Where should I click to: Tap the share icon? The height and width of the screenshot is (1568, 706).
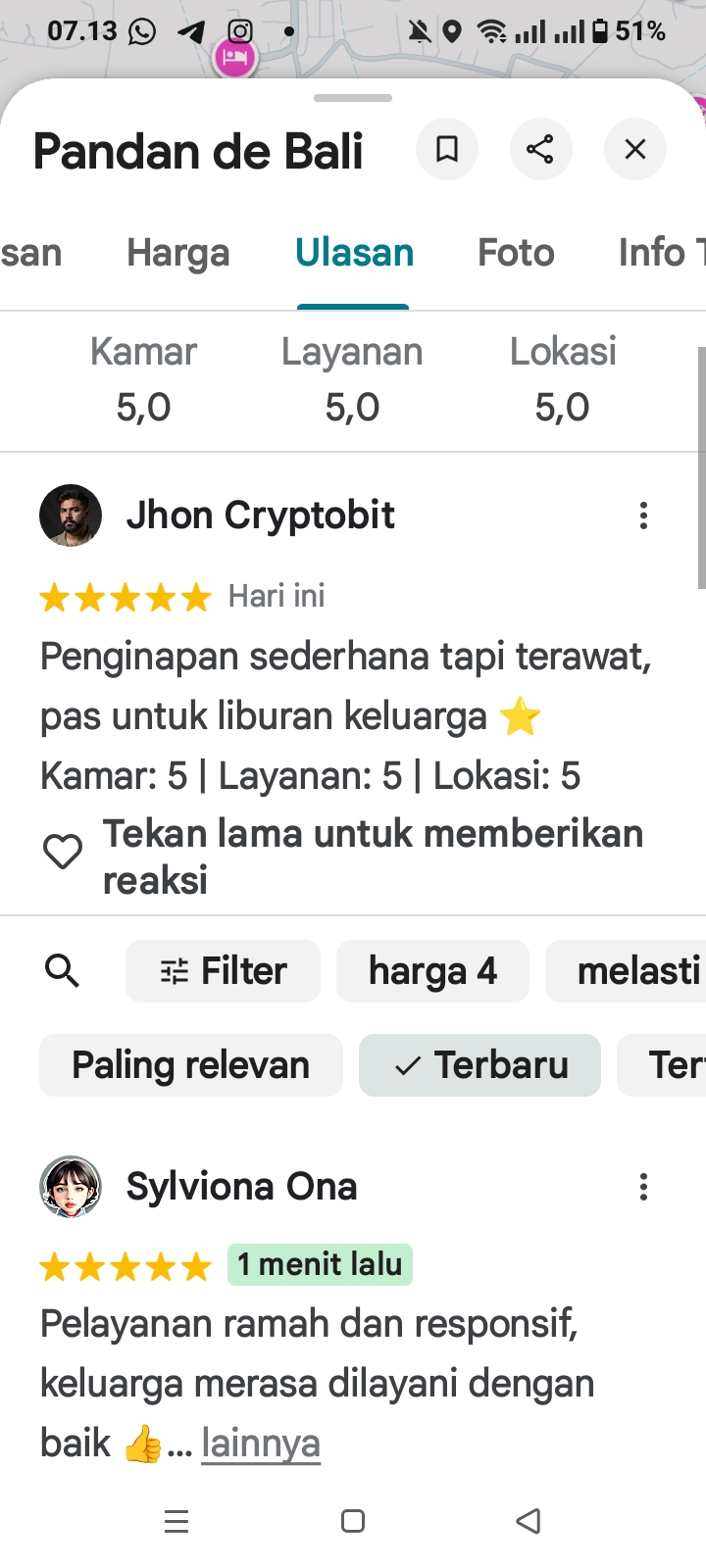coord(540,149)
